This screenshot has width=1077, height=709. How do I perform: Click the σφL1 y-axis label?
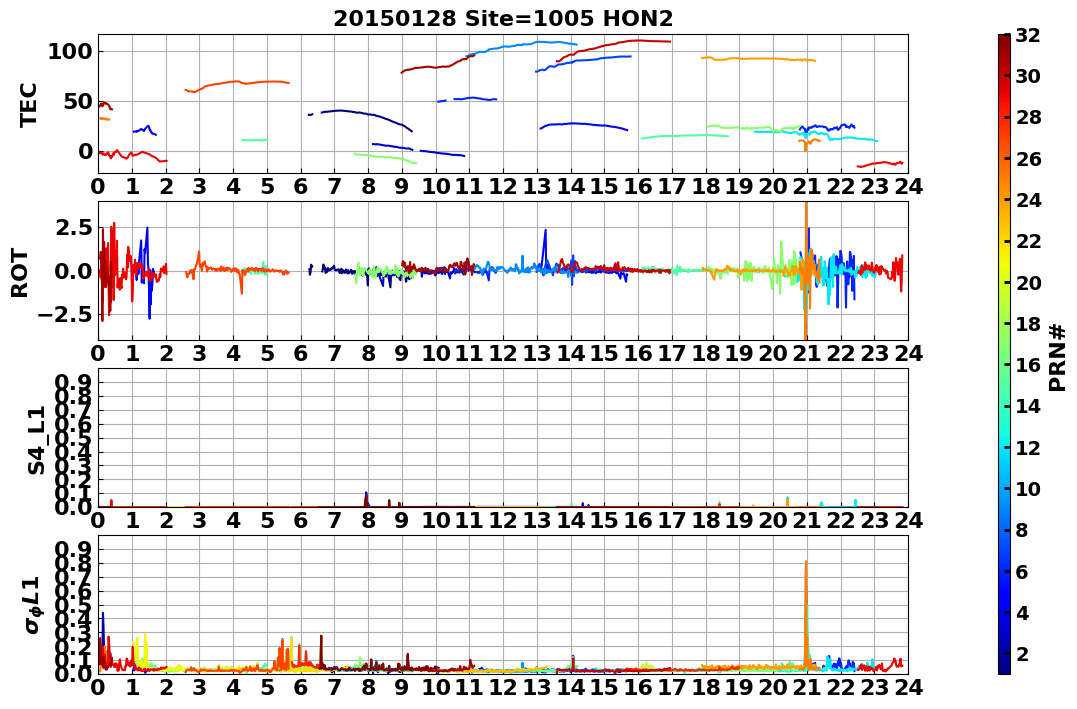(x=34, y=605)
